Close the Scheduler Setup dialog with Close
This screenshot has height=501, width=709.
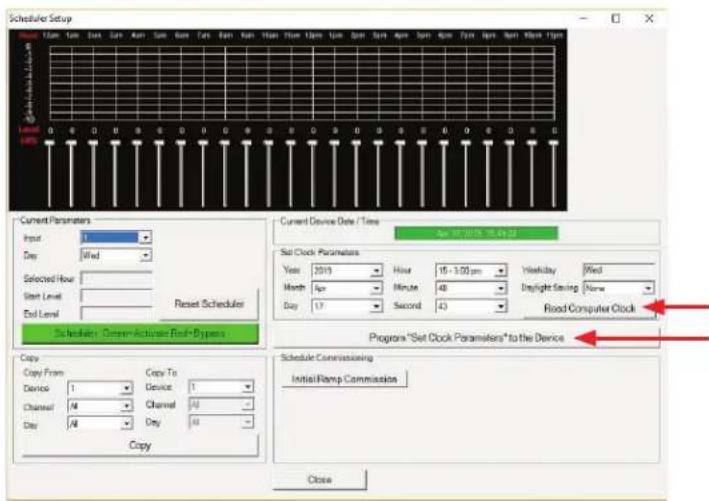point(320,479)
